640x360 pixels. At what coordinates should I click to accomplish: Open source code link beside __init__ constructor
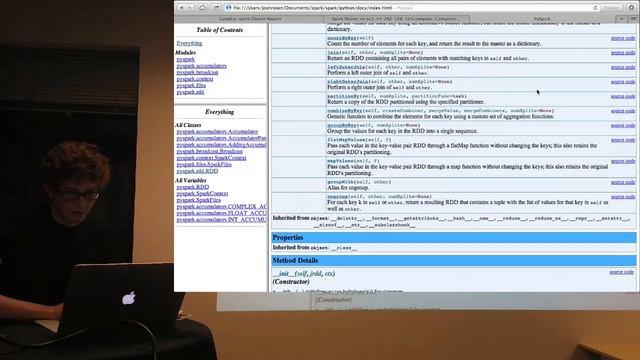pyautogui.click(x=622, y=272)
